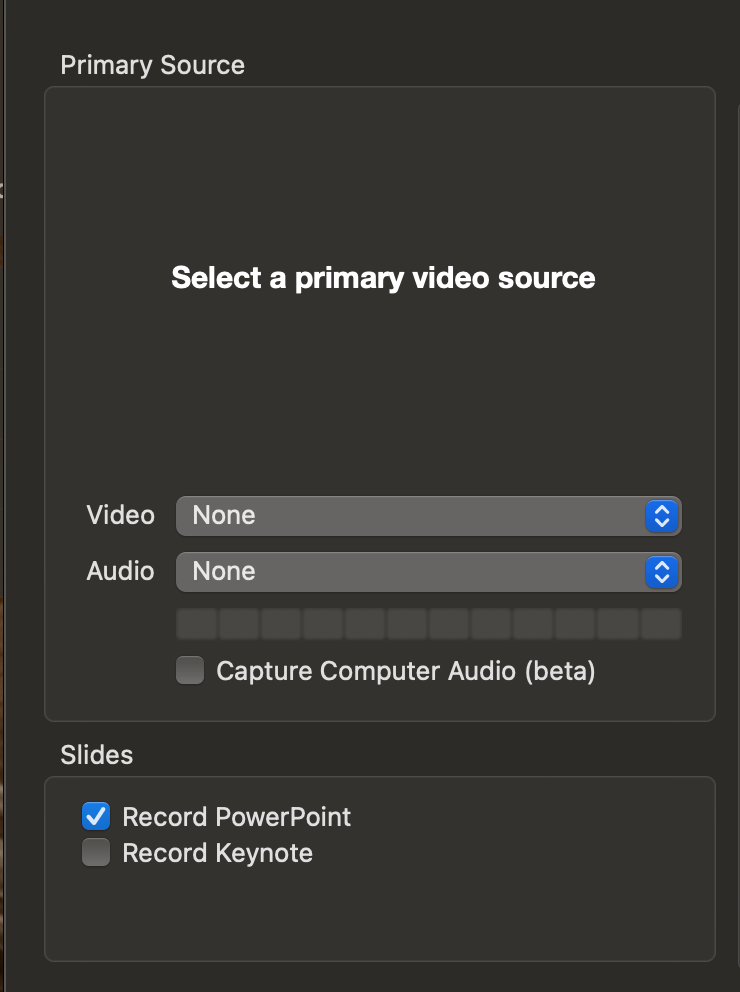Screen dimensions: 740x992
Task: Click the Primary Source section header
Action: (153, 65)
